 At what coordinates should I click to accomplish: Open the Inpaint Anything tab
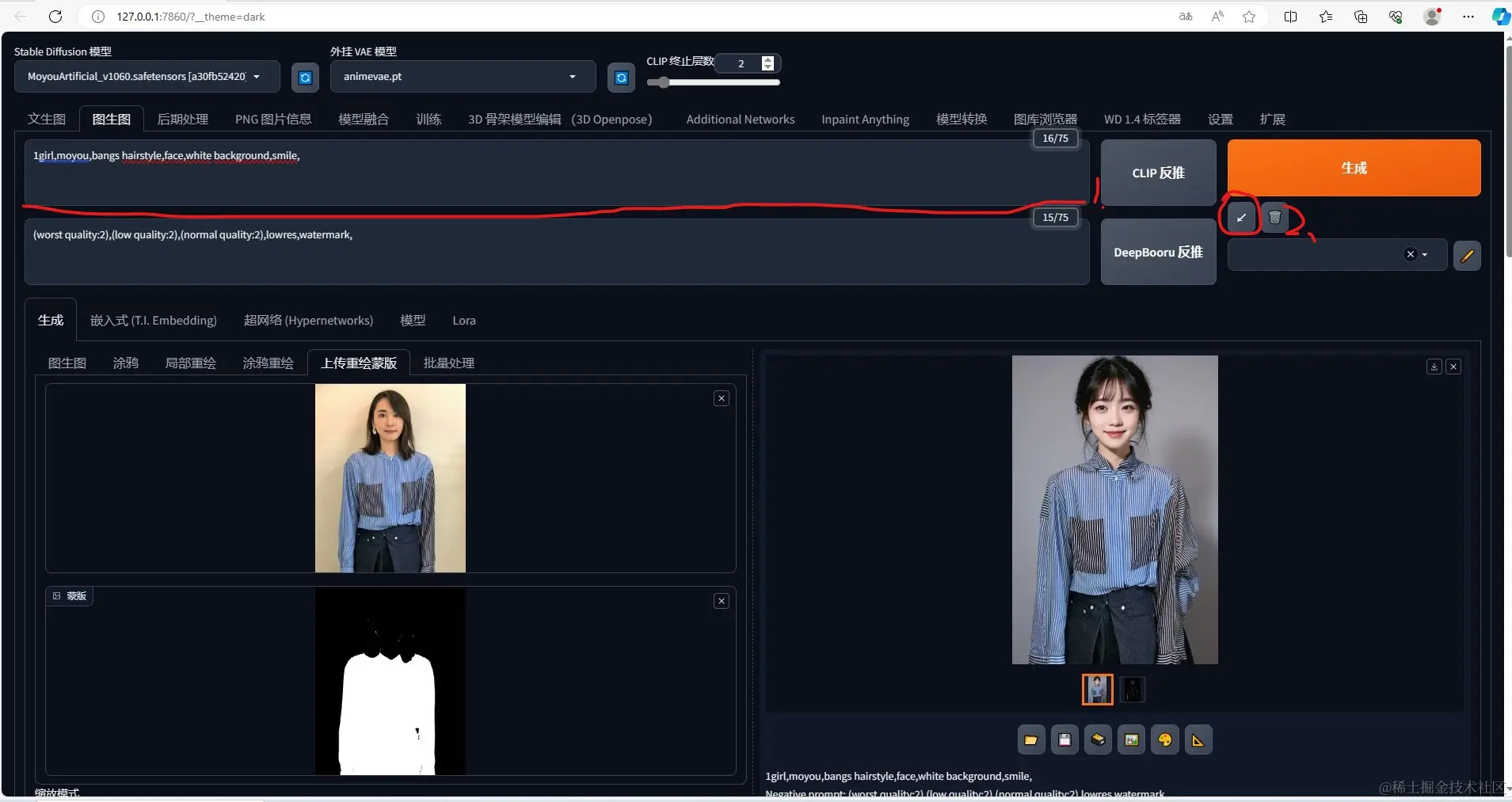[x=865, y=119]
